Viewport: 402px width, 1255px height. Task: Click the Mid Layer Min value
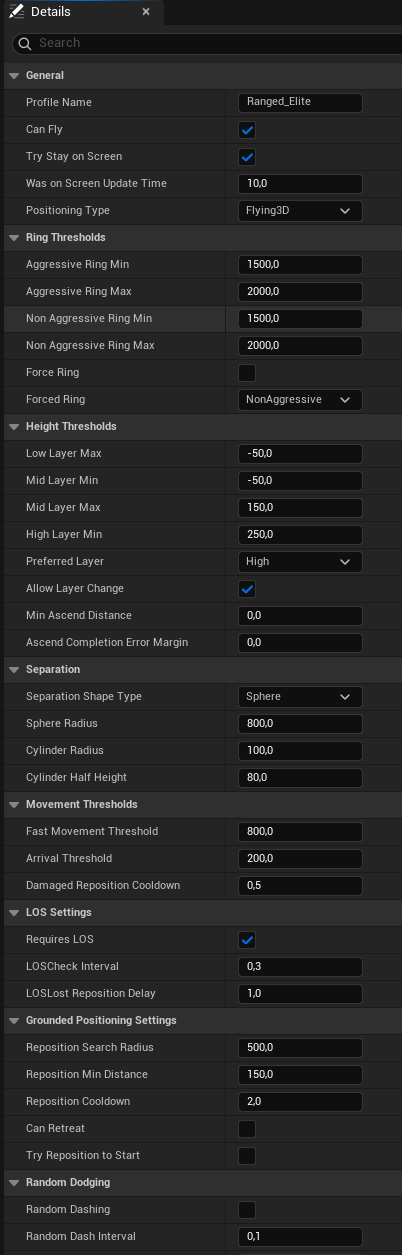click(x=300, y=481)
